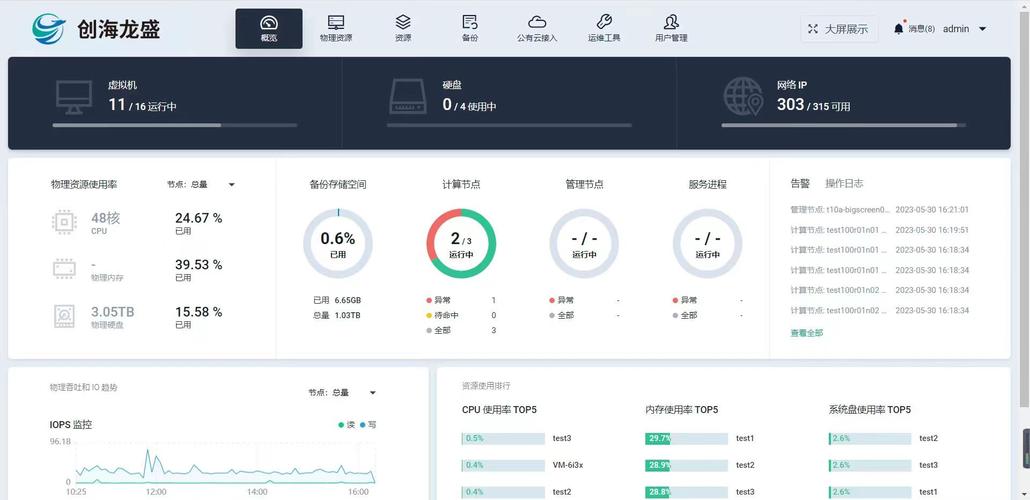This screenshot has height=500, width=1030.
Task: Click the 虚拟机 usage progress bar
Action: tap(175, 125)
